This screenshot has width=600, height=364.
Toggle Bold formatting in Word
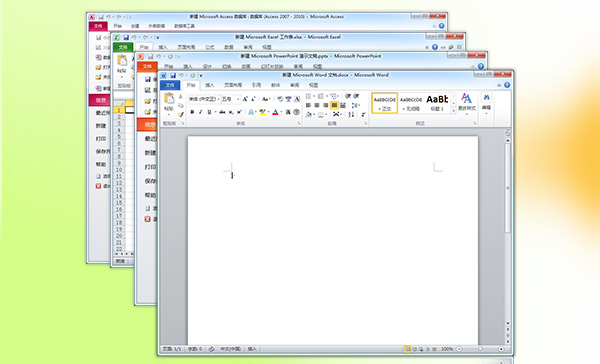(192, 112)
